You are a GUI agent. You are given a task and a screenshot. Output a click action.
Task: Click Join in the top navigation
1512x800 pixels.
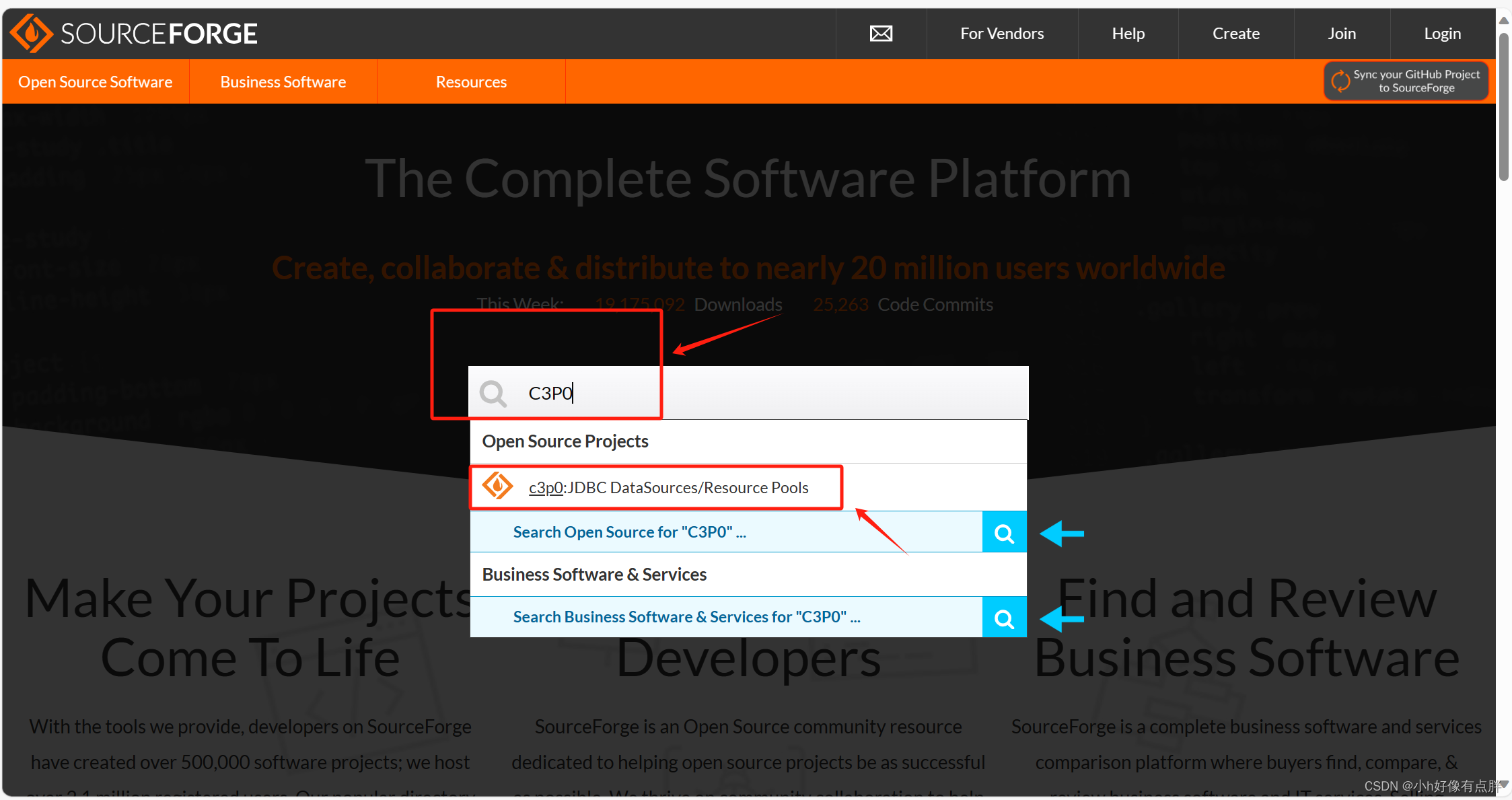pos(1341,34)
